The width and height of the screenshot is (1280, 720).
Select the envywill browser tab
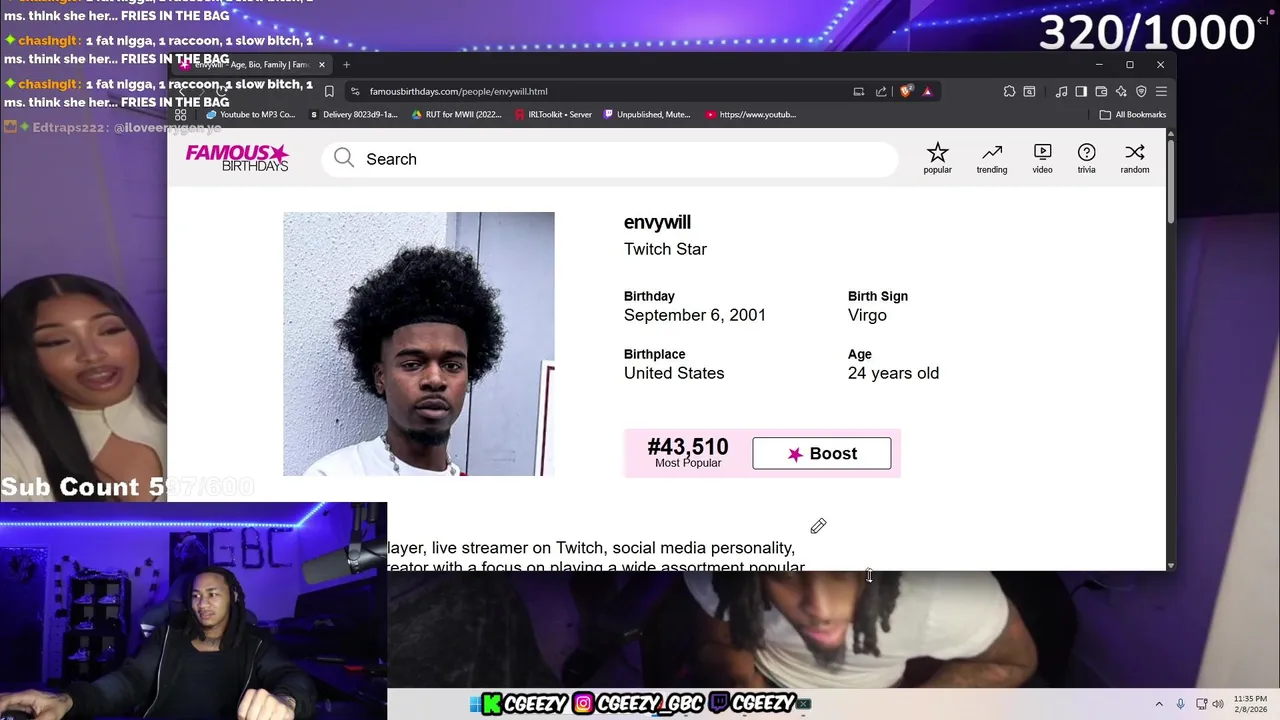pyautogui.click(x=251, y=64)
